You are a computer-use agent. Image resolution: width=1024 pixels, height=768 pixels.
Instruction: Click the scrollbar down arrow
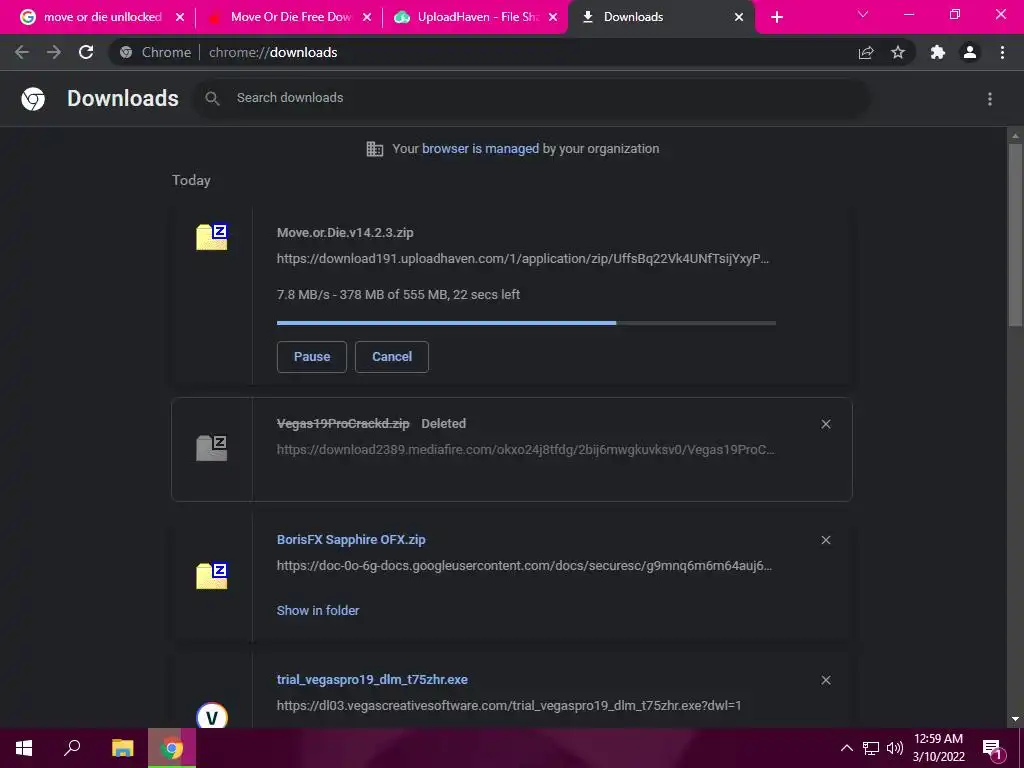[x=1015, y=720]
